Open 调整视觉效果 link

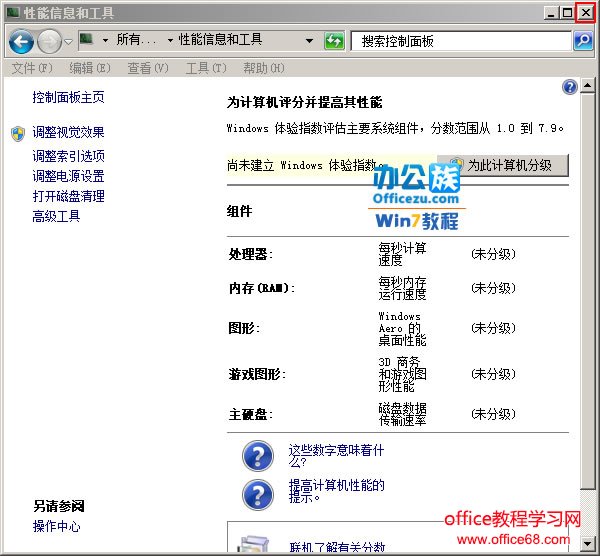click(x=68, y=132)
